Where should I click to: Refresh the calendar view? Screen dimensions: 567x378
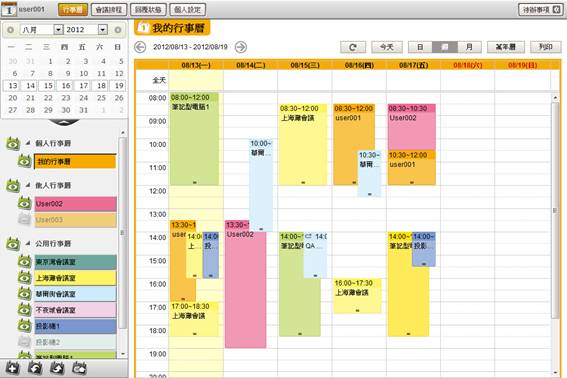coord(353,47)
